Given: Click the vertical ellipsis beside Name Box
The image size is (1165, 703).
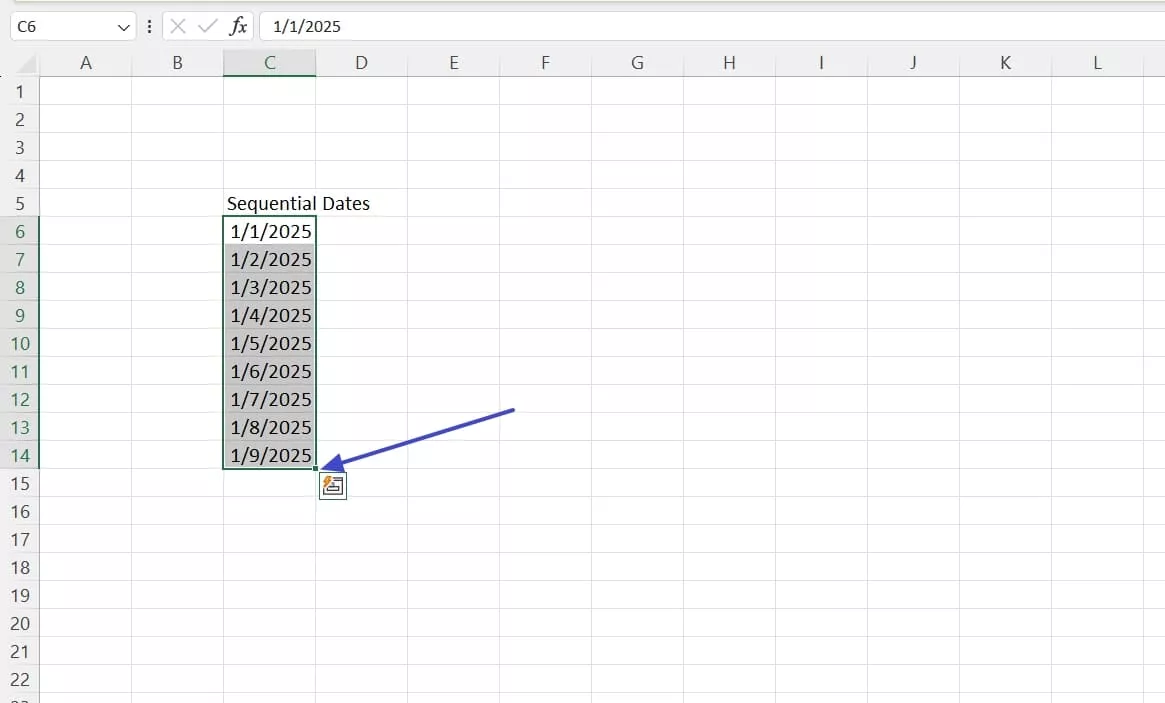Looking at the screenshot, I should tap(149, 26).
